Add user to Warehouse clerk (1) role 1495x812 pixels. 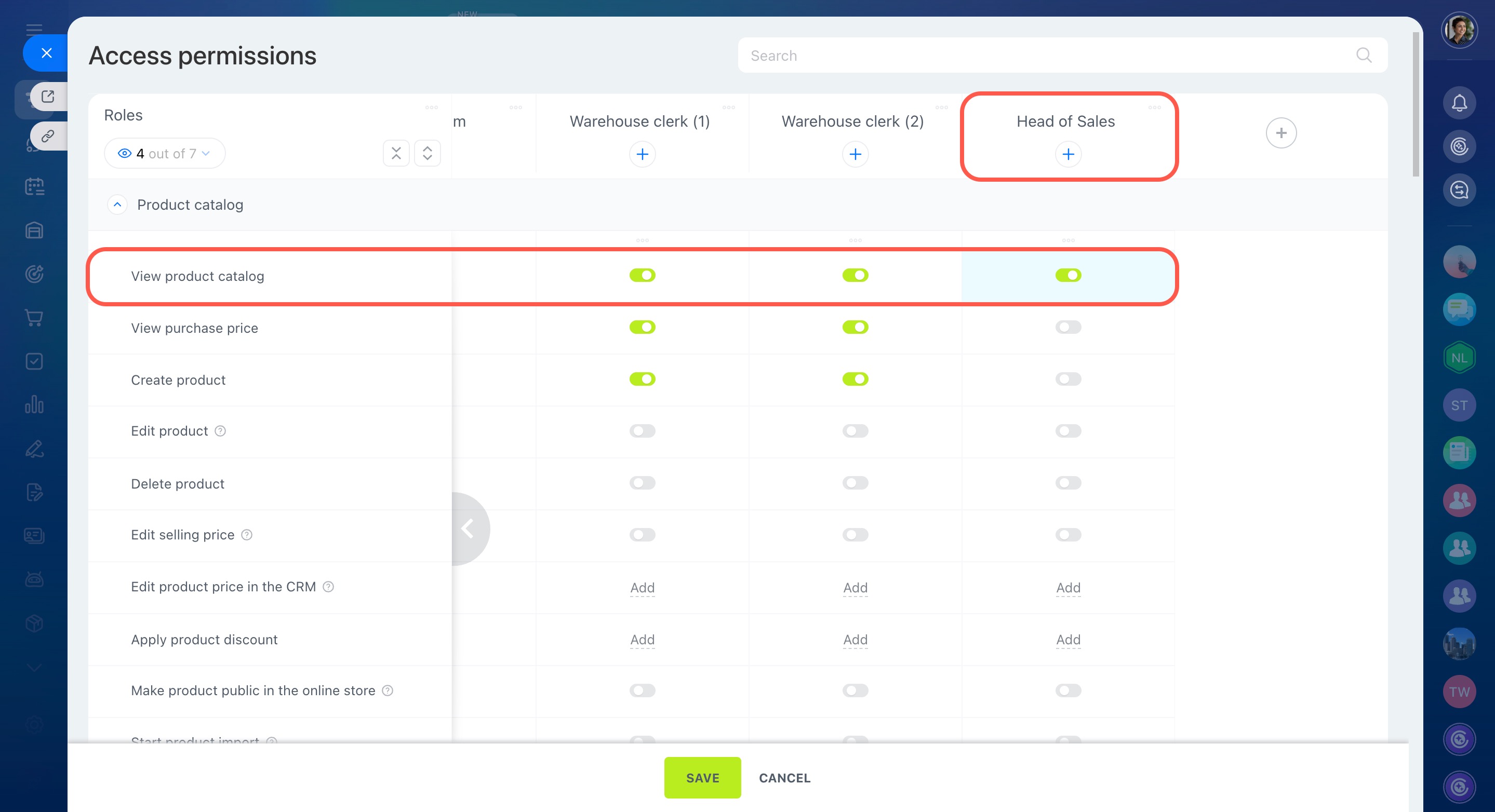(642, 154)
